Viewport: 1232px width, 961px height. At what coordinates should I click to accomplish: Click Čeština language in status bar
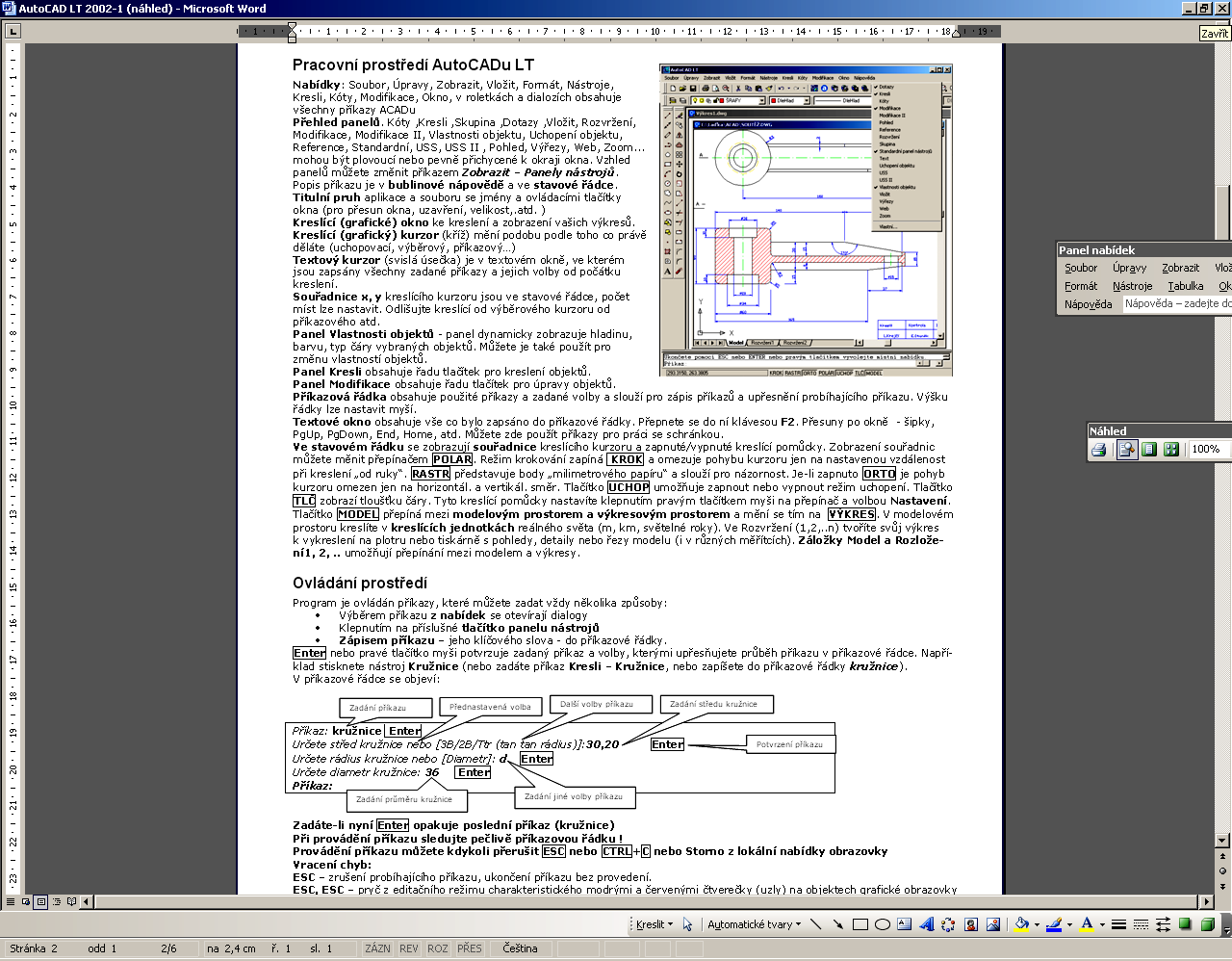pyautogui.click(x=521, y=948)
